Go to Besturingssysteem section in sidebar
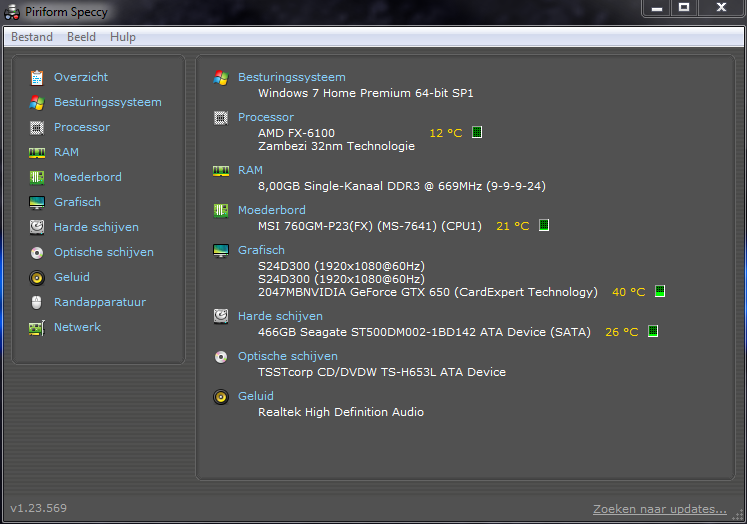 point(108,102)
